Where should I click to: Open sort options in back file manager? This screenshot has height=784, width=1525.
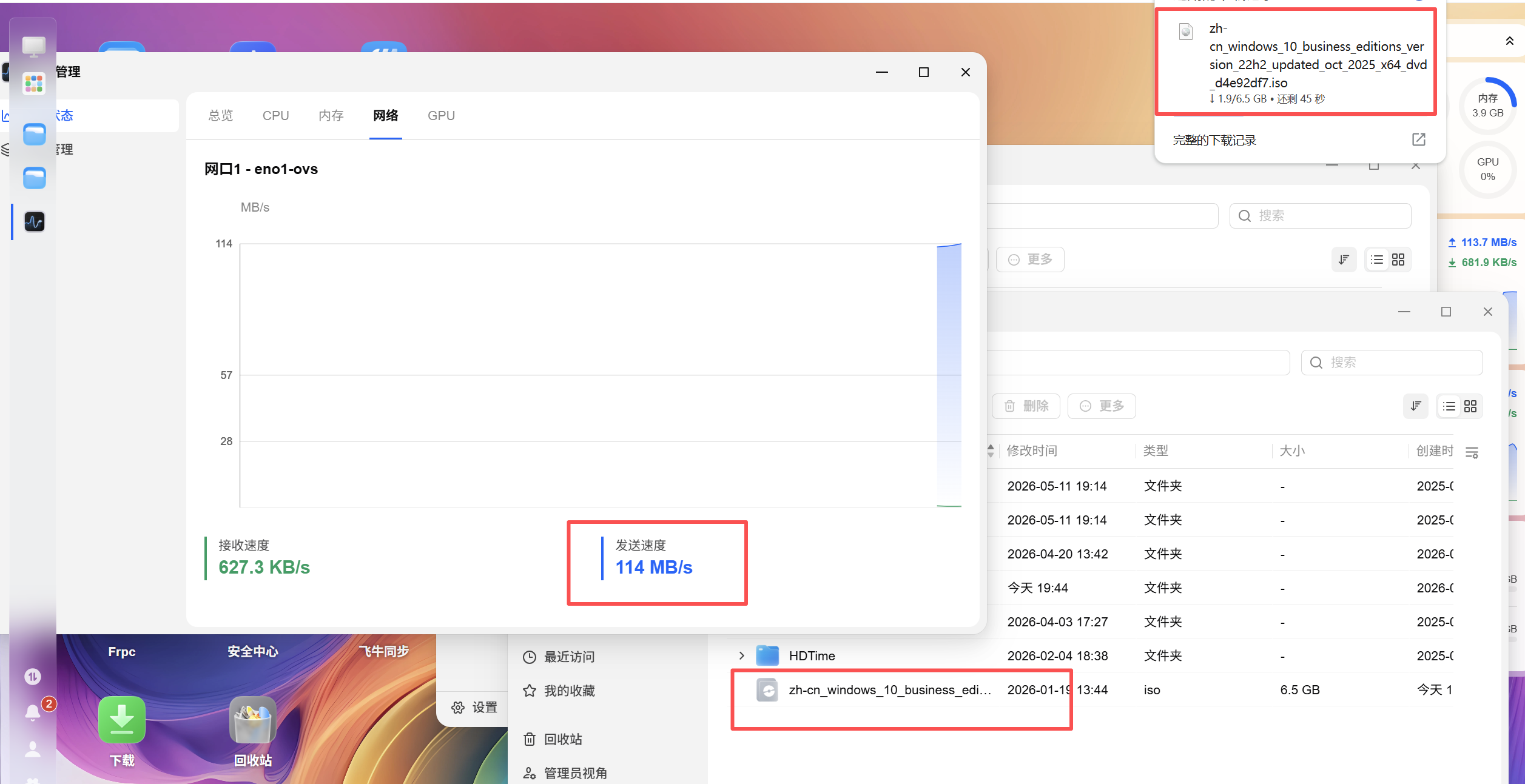[1344, 259]
